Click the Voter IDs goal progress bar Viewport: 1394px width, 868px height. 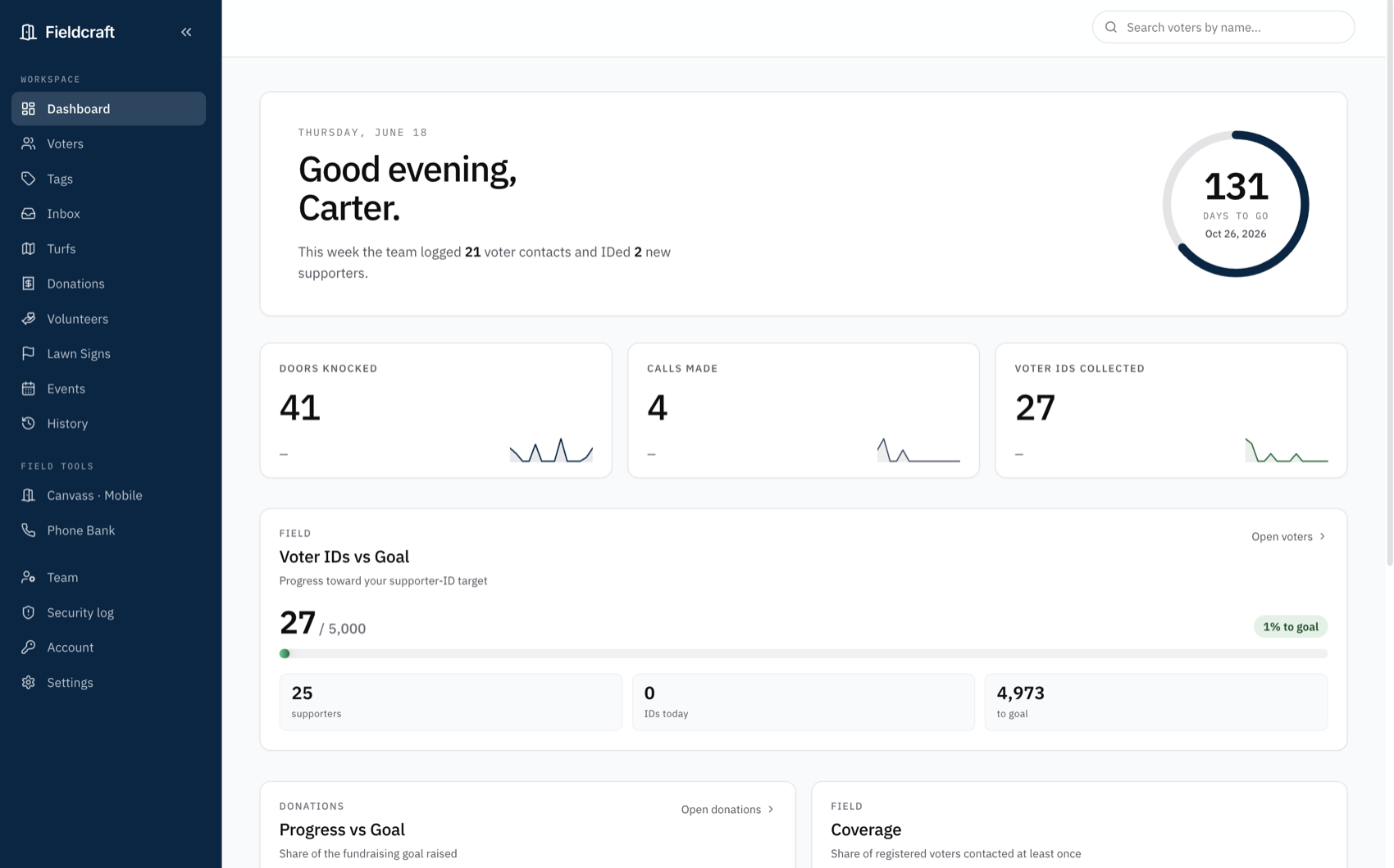pos(803,654)
